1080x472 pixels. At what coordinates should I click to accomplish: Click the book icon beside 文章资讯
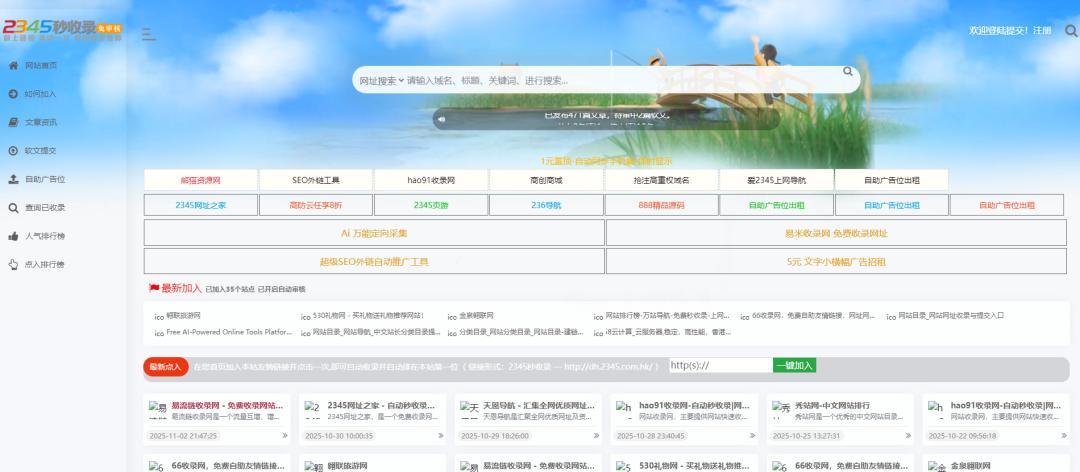click(13, 122)
